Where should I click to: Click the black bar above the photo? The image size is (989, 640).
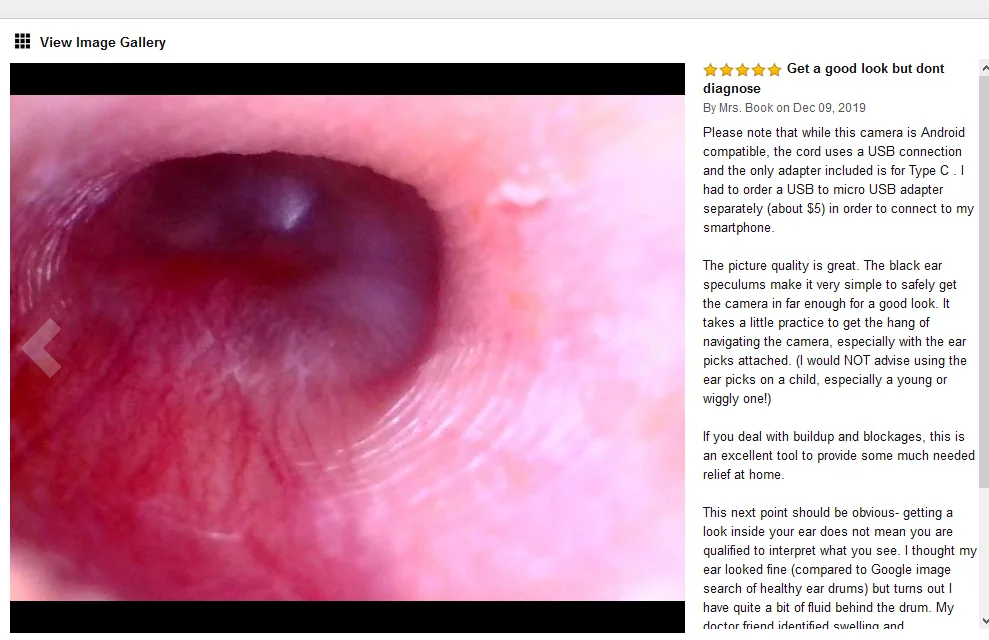point(348,79)
